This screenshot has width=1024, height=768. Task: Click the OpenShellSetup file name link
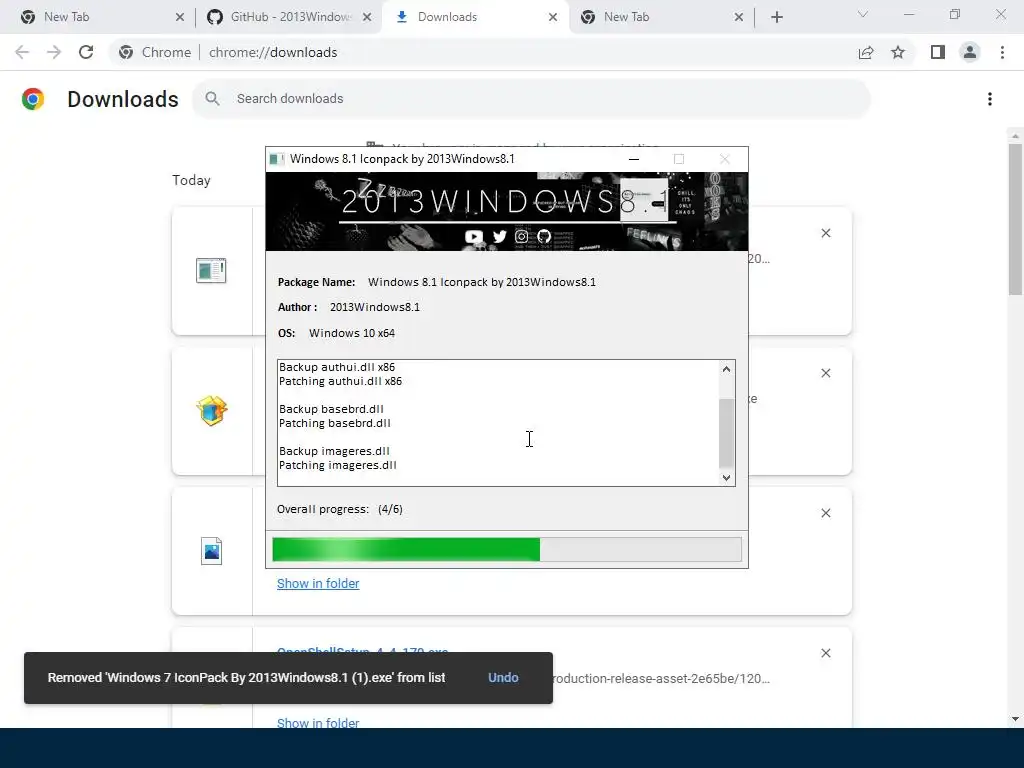click(362, 650)
